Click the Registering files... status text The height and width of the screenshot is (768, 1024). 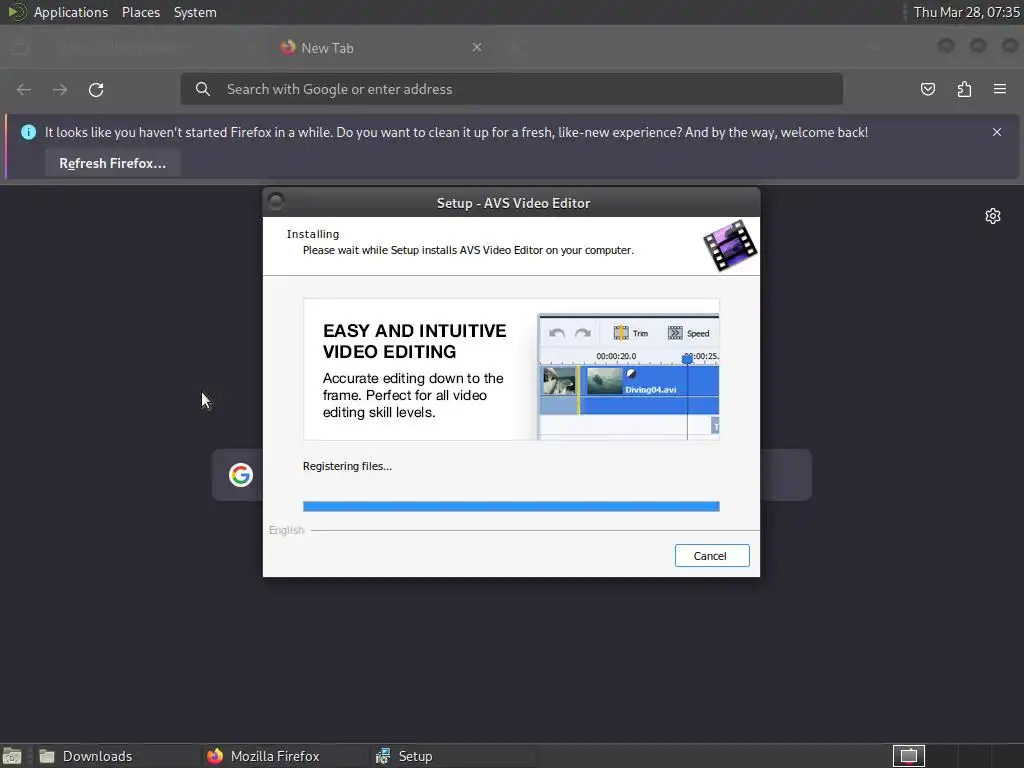tap(347, 466)
